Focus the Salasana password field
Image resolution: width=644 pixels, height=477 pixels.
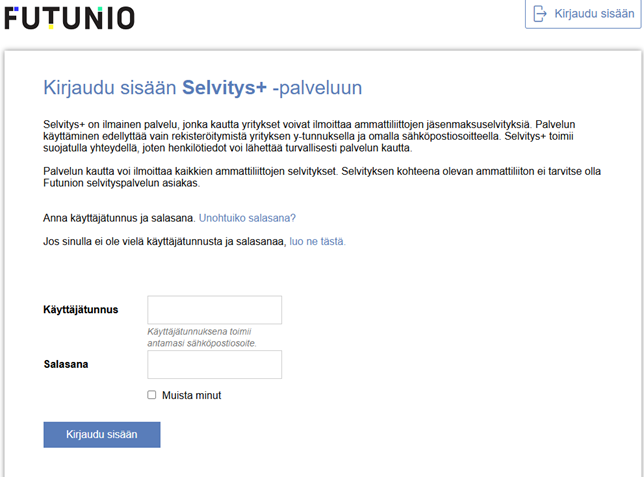coord(214,364)
